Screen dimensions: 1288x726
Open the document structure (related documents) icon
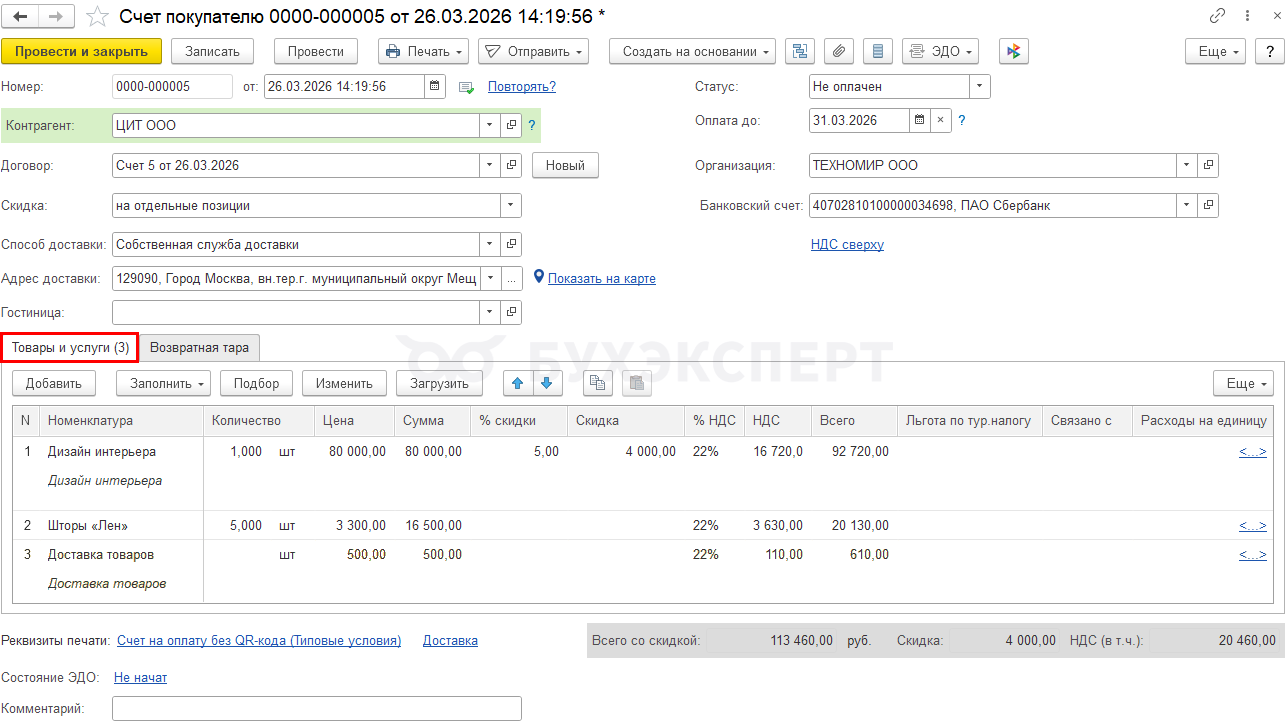point(800,51)
